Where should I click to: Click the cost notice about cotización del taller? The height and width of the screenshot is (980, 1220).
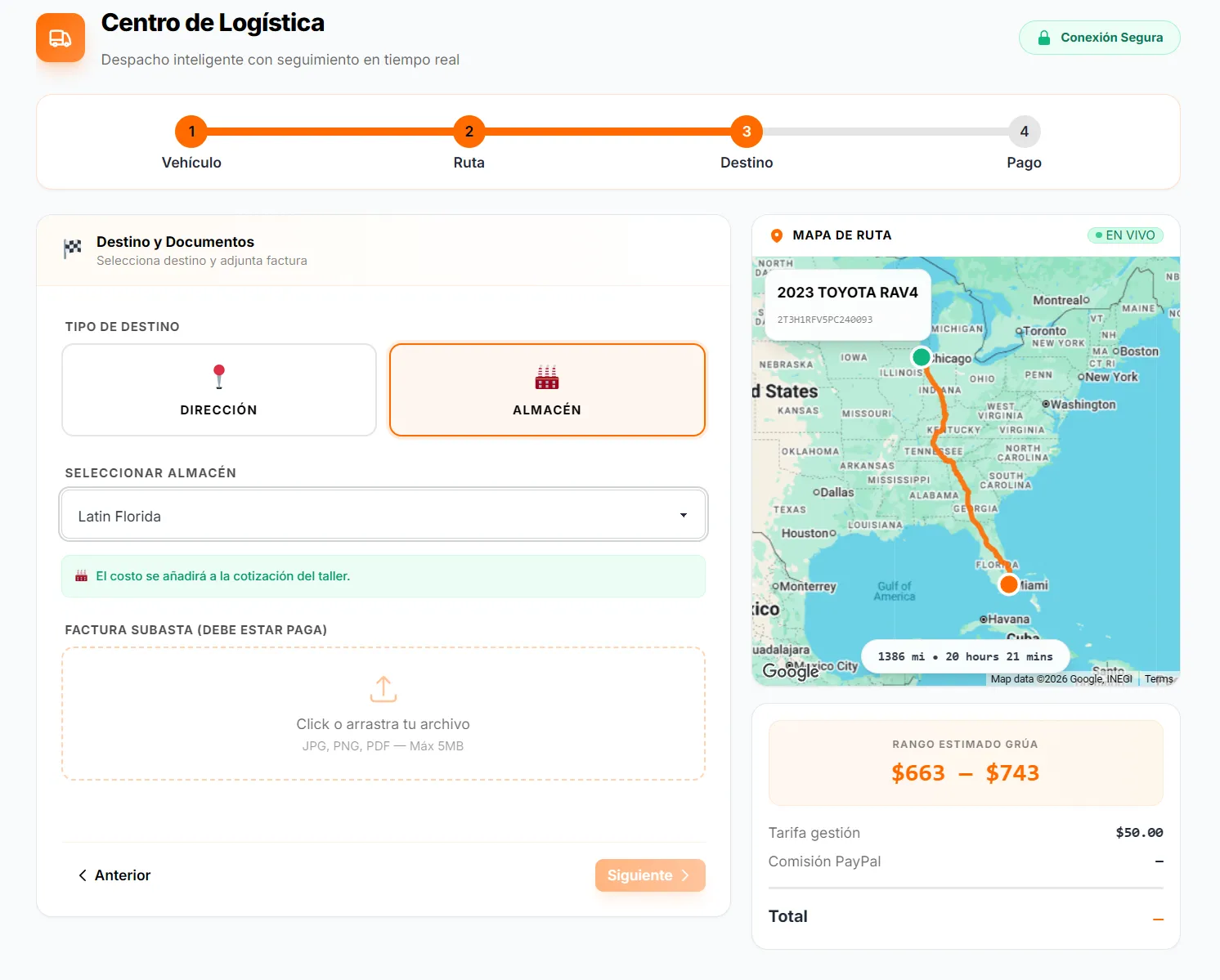[383, 576]
